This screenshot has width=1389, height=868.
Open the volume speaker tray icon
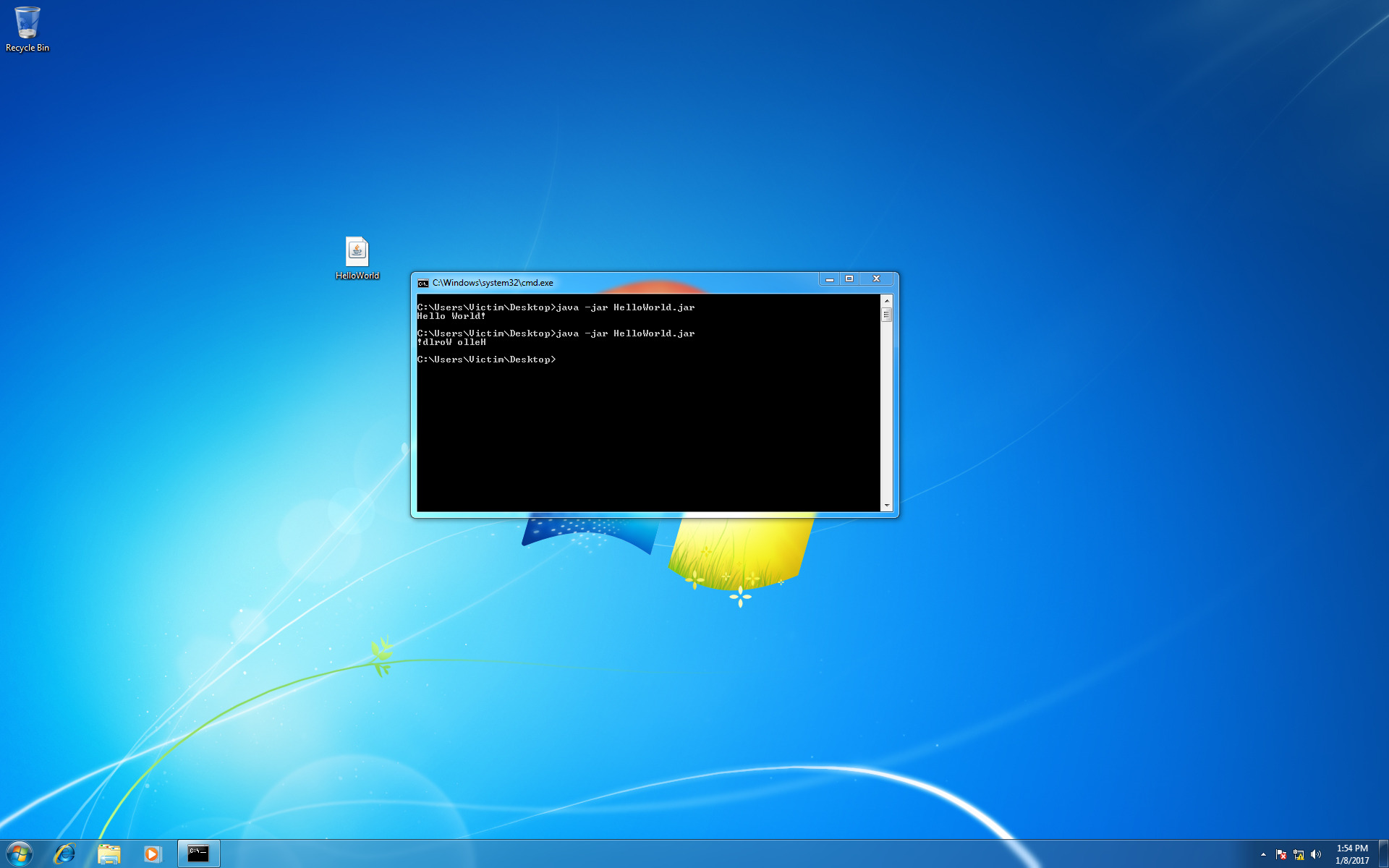click(1316, 854)
